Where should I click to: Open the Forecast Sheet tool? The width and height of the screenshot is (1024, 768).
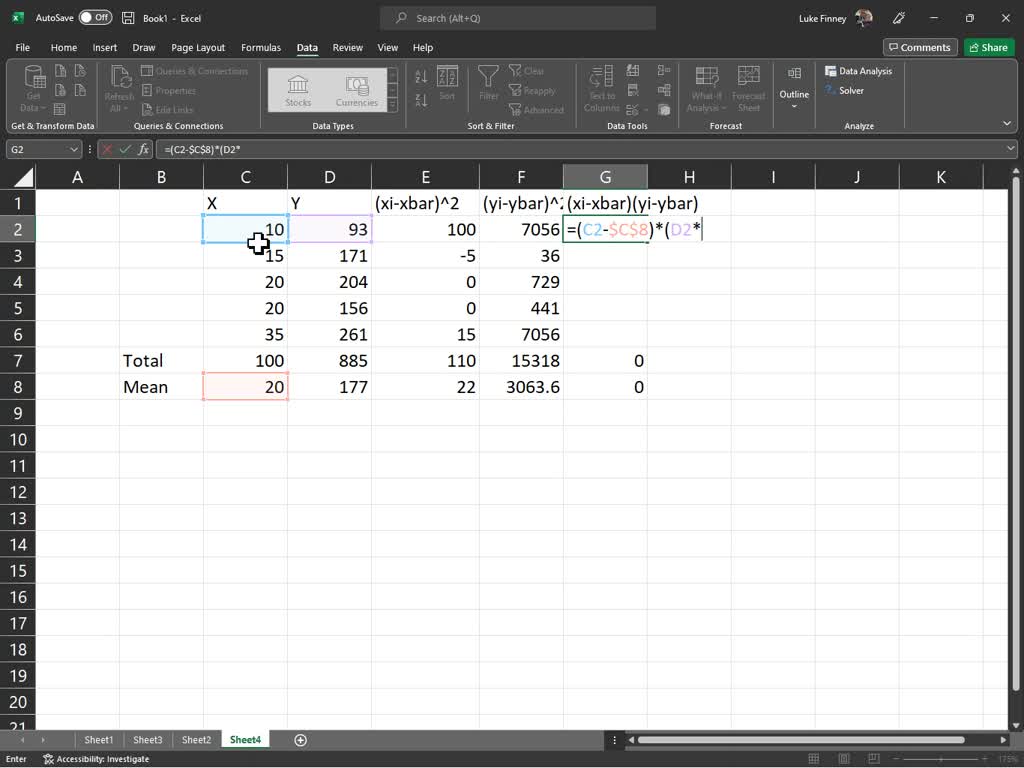point(749,88)
